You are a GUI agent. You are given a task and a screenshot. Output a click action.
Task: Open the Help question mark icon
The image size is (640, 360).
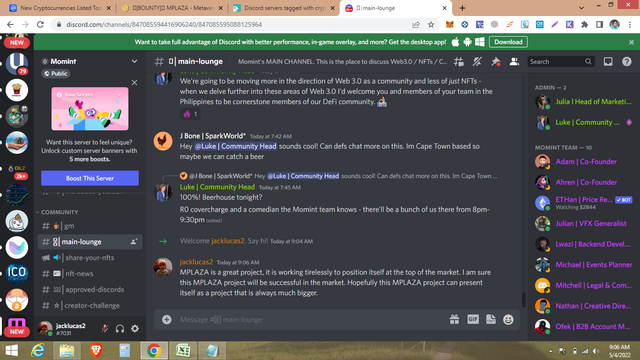click(x=627, y=62)
